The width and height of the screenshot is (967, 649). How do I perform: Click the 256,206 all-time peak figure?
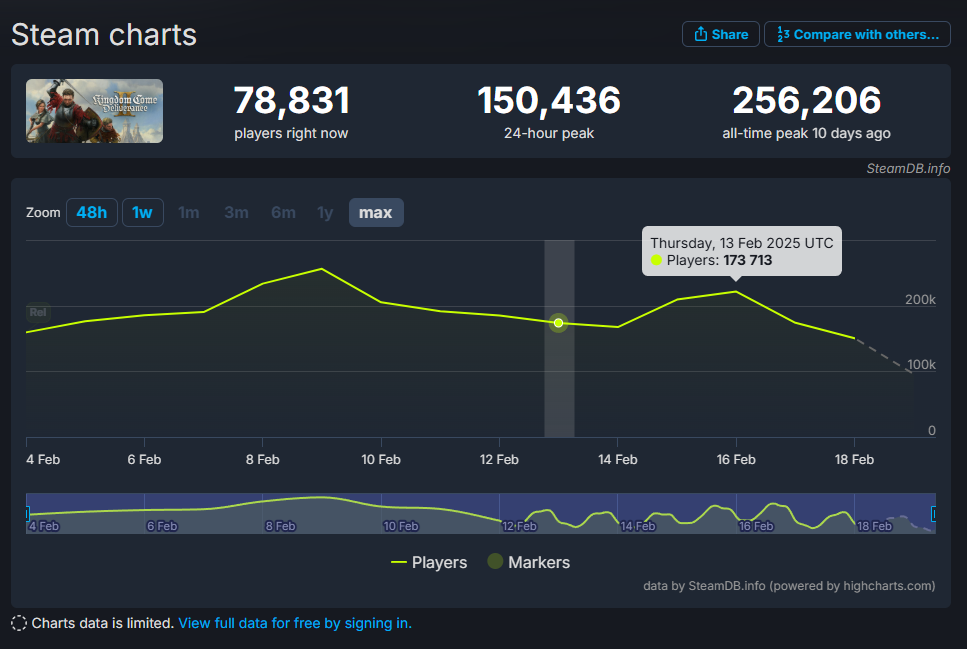[807, 100]
